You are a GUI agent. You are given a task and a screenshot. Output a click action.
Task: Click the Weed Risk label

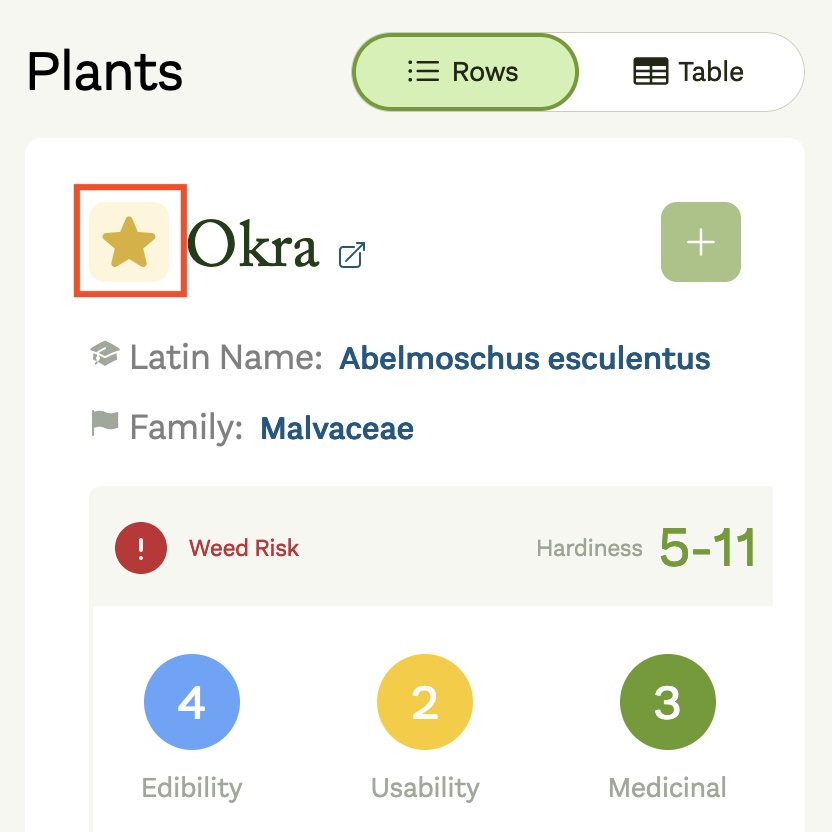click(x=244, y=548)
